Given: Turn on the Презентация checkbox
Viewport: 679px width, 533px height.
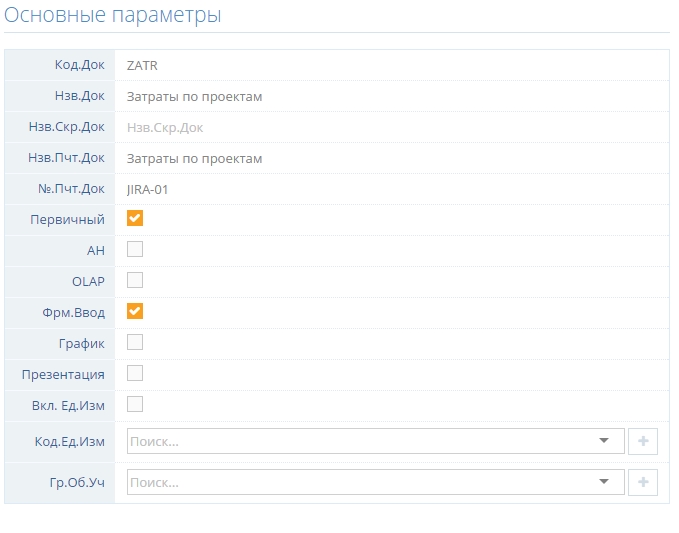Looking at the screenshot, I should coord(135,373).
